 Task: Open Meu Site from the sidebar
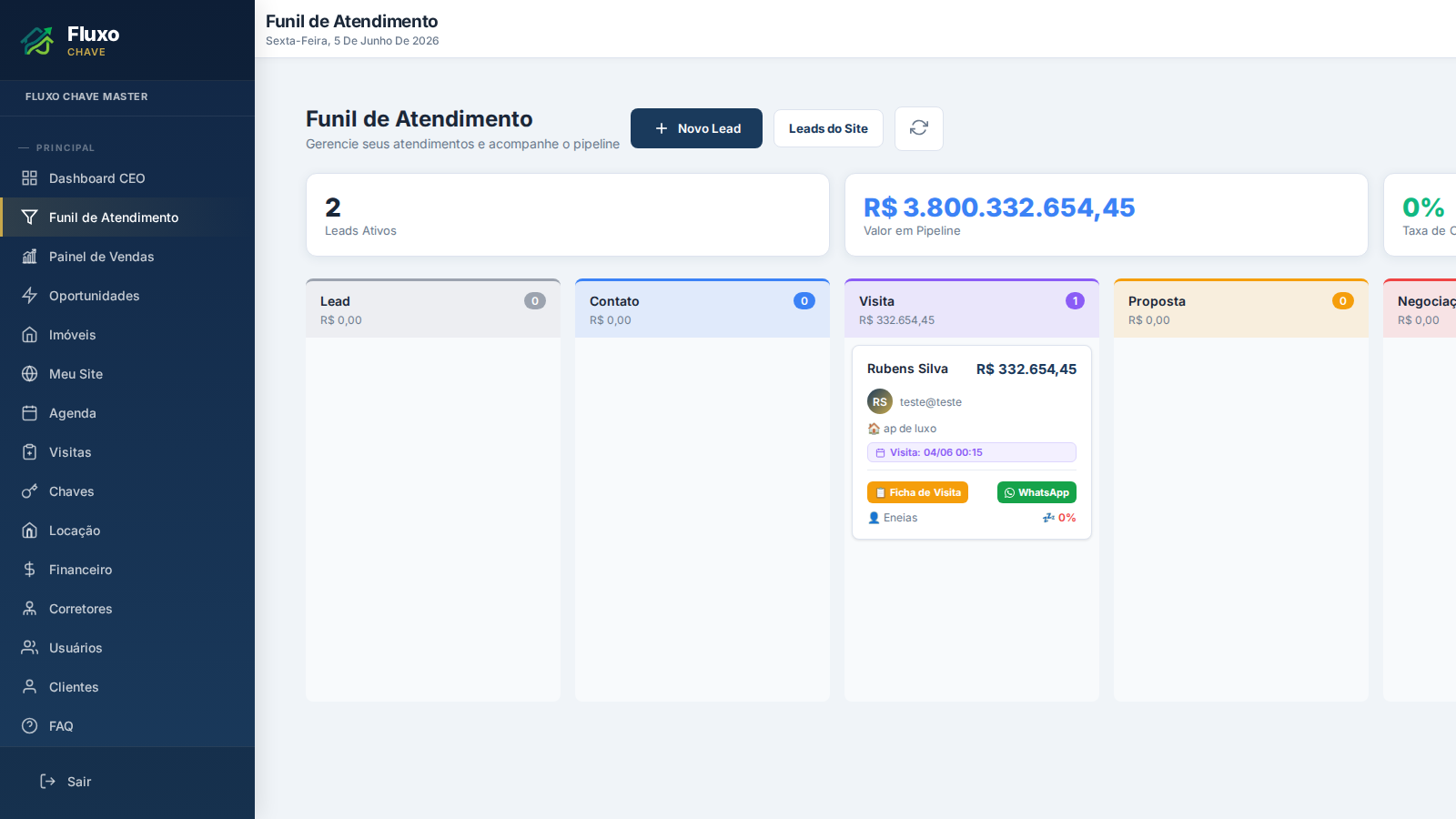(x=127, y=374)
